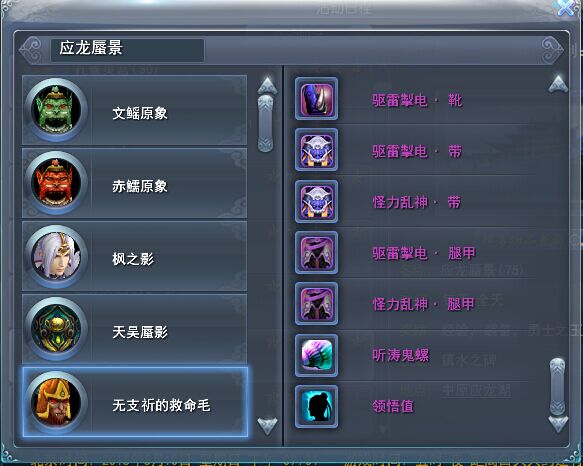Click the 驱雷掣电·腿甲 leg armor icon
Screen dimensions: 583x466
point(316,253)
